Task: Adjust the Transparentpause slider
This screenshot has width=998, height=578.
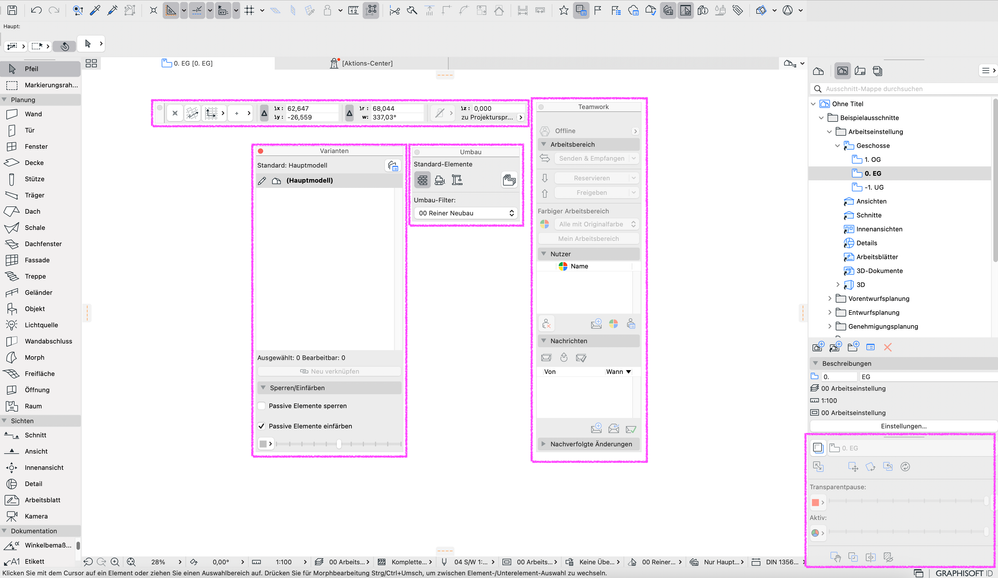Action: pos(908,502)
